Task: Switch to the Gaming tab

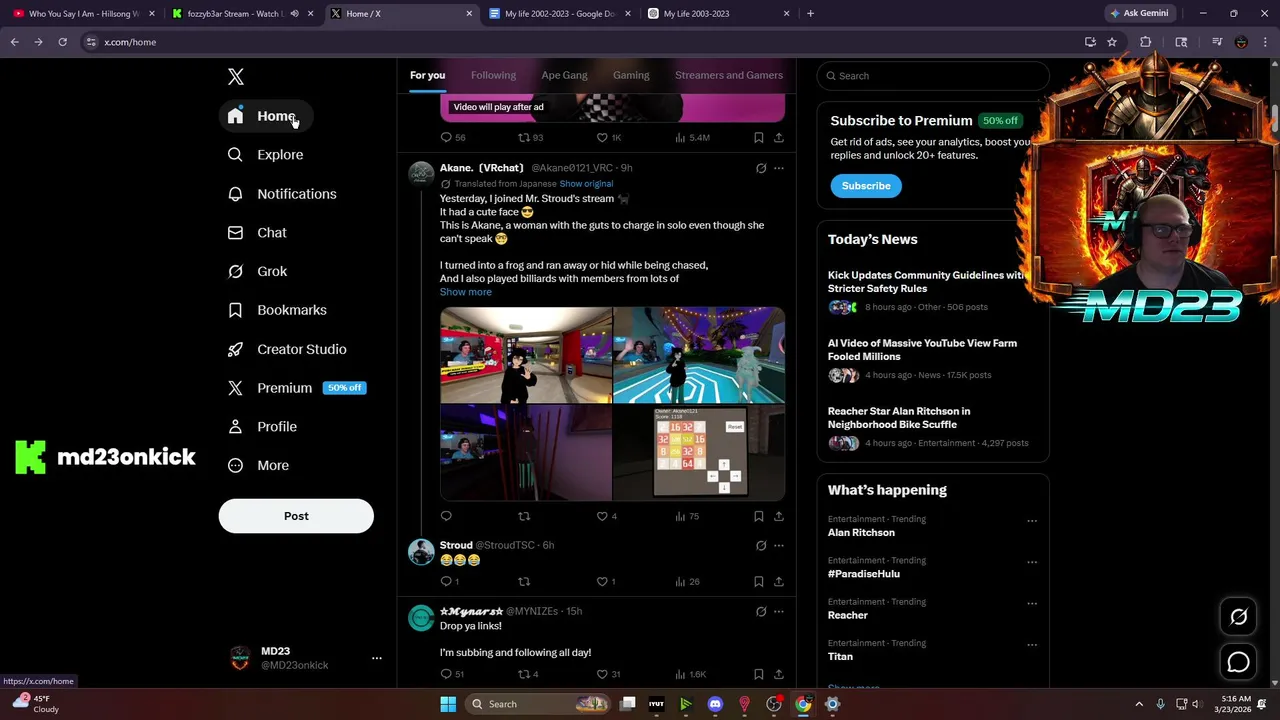Action: (x=631, y=75)
